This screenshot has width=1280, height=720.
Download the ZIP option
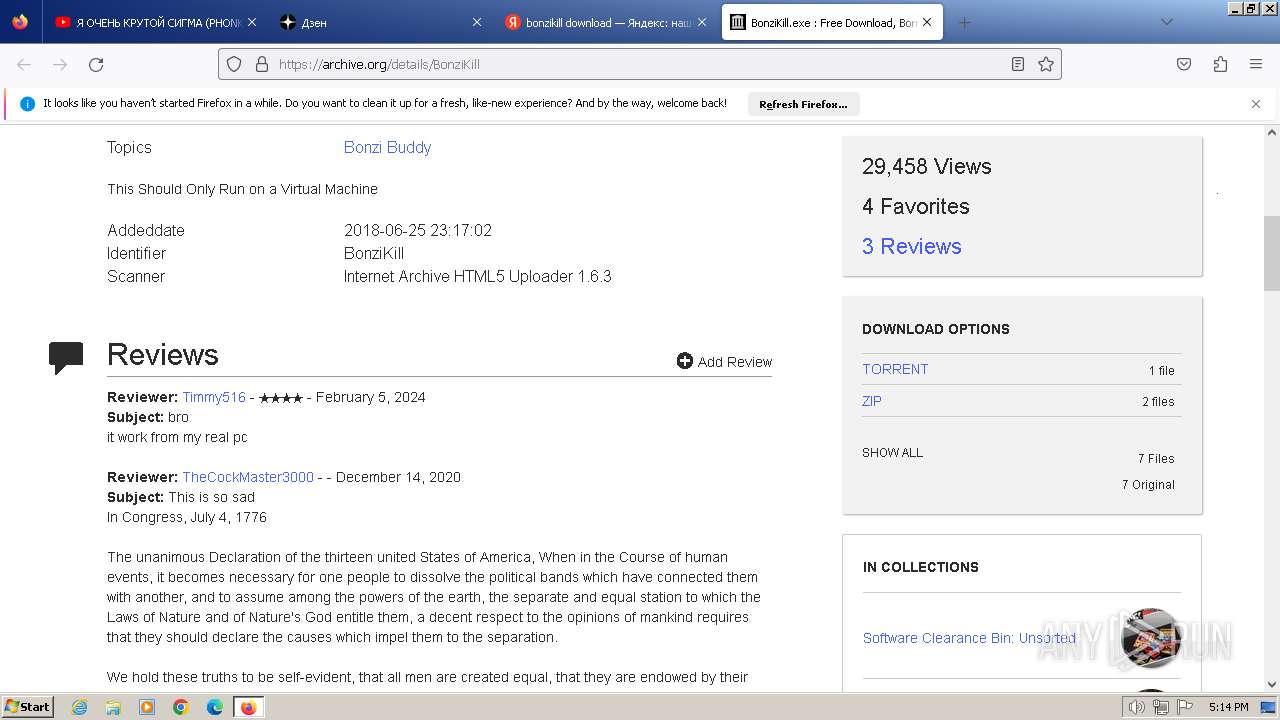(x=872, y=401)
